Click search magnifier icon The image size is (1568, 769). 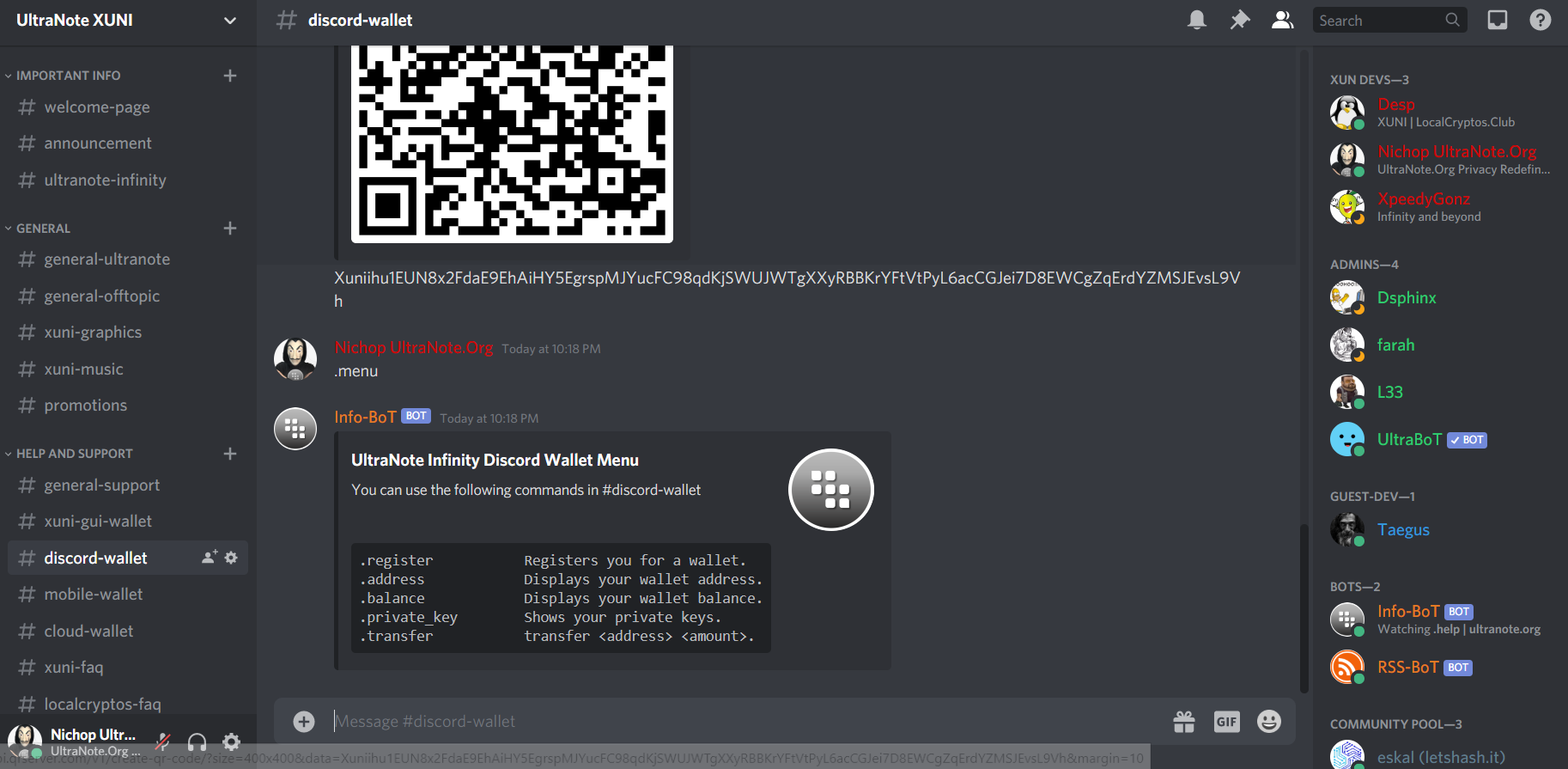pyautogui.click(x=1452, y=20)
